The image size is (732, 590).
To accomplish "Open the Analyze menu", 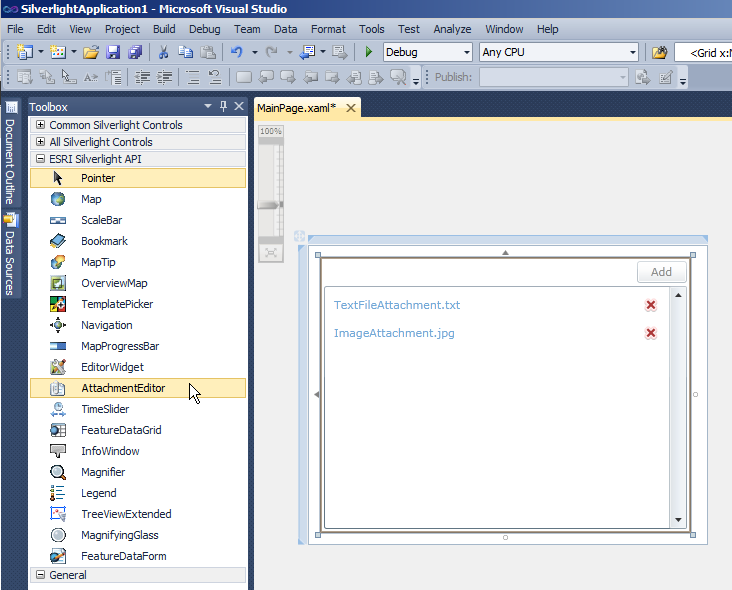I will pos(452,29).
